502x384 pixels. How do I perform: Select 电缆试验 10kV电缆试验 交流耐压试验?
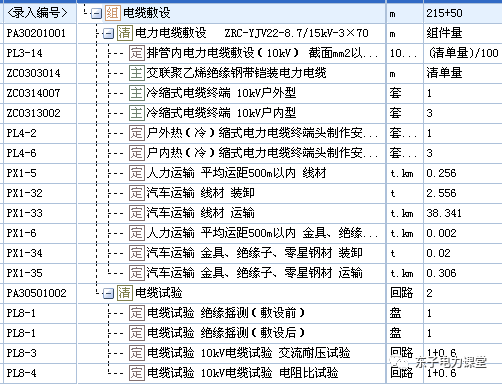click(249, 353)
